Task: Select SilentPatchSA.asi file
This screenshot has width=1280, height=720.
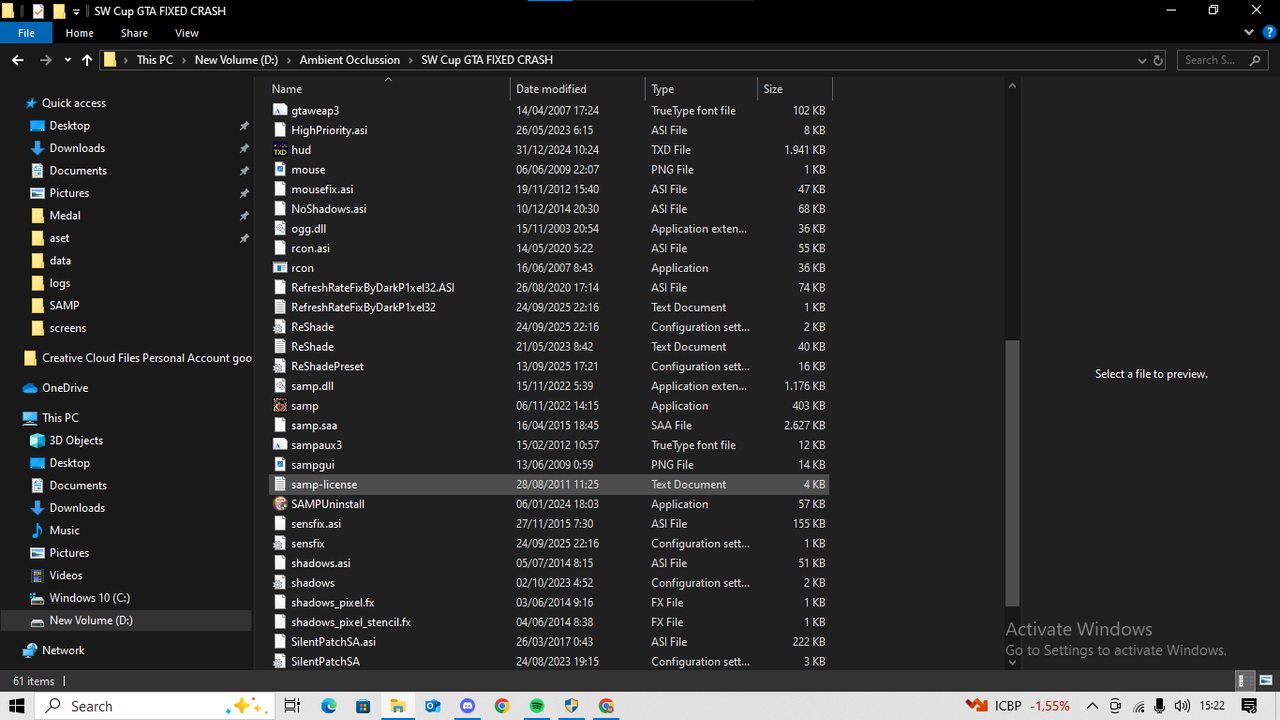Action: coord(333,642)
